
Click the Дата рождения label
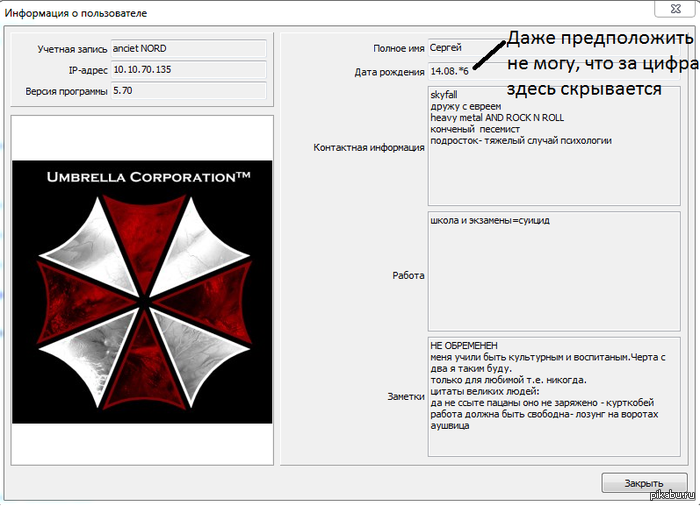coord(388,73)
